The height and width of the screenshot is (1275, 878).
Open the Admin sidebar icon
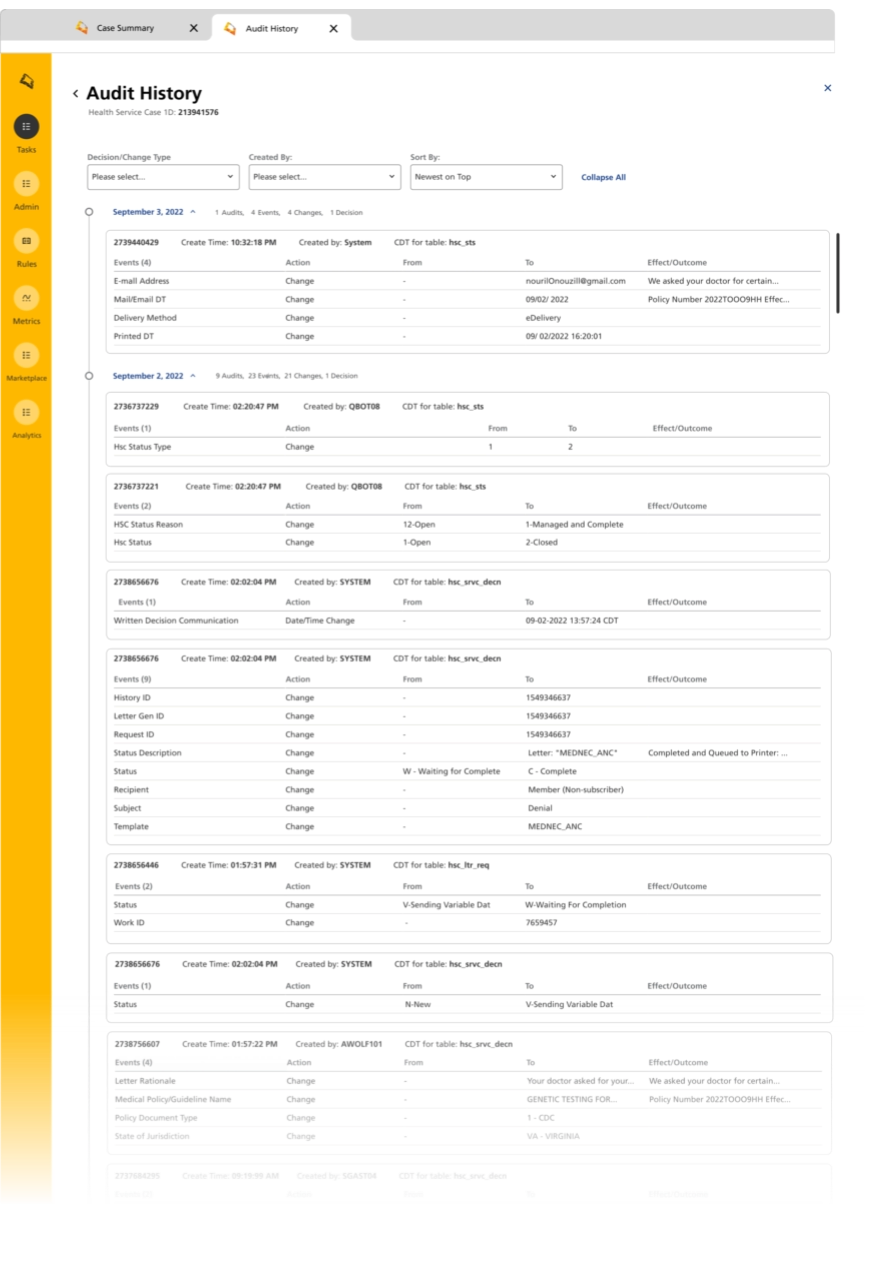pos(26,184)
